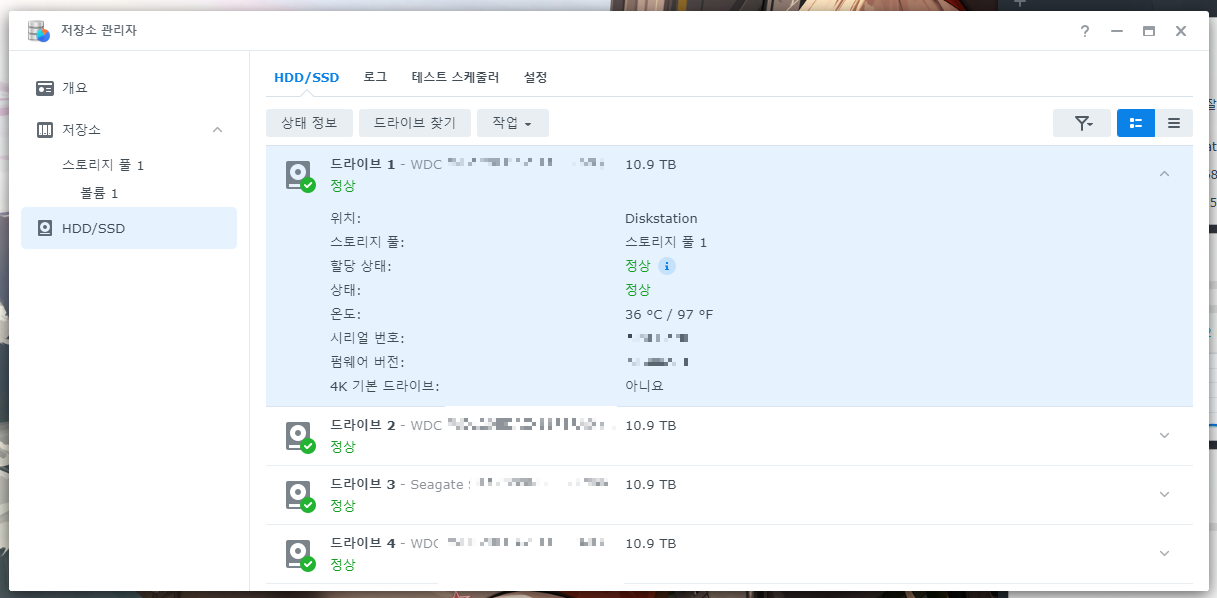
Task: Click the allocation status info icon
Action: pos(667,266)
